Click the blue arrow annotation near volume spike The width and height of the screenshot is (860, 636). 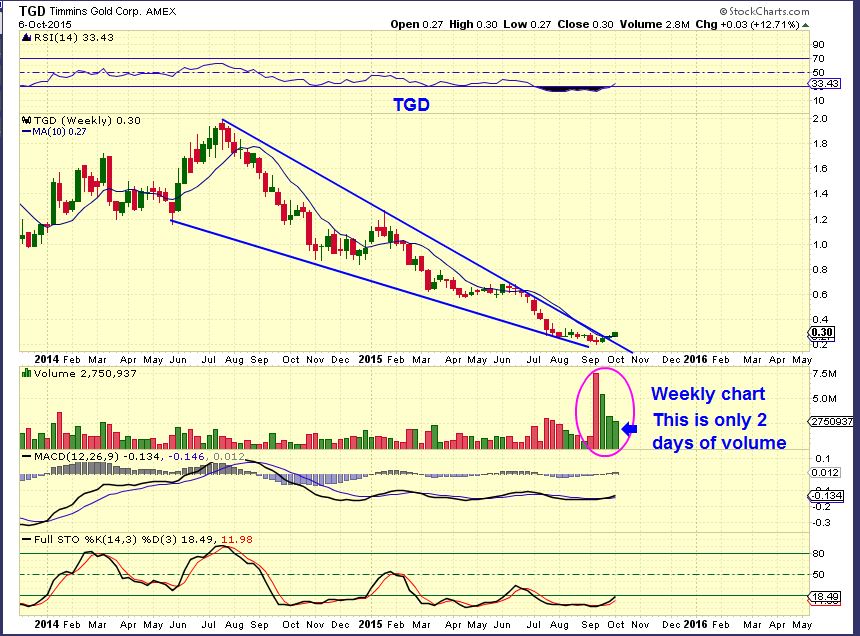point(630,428)
